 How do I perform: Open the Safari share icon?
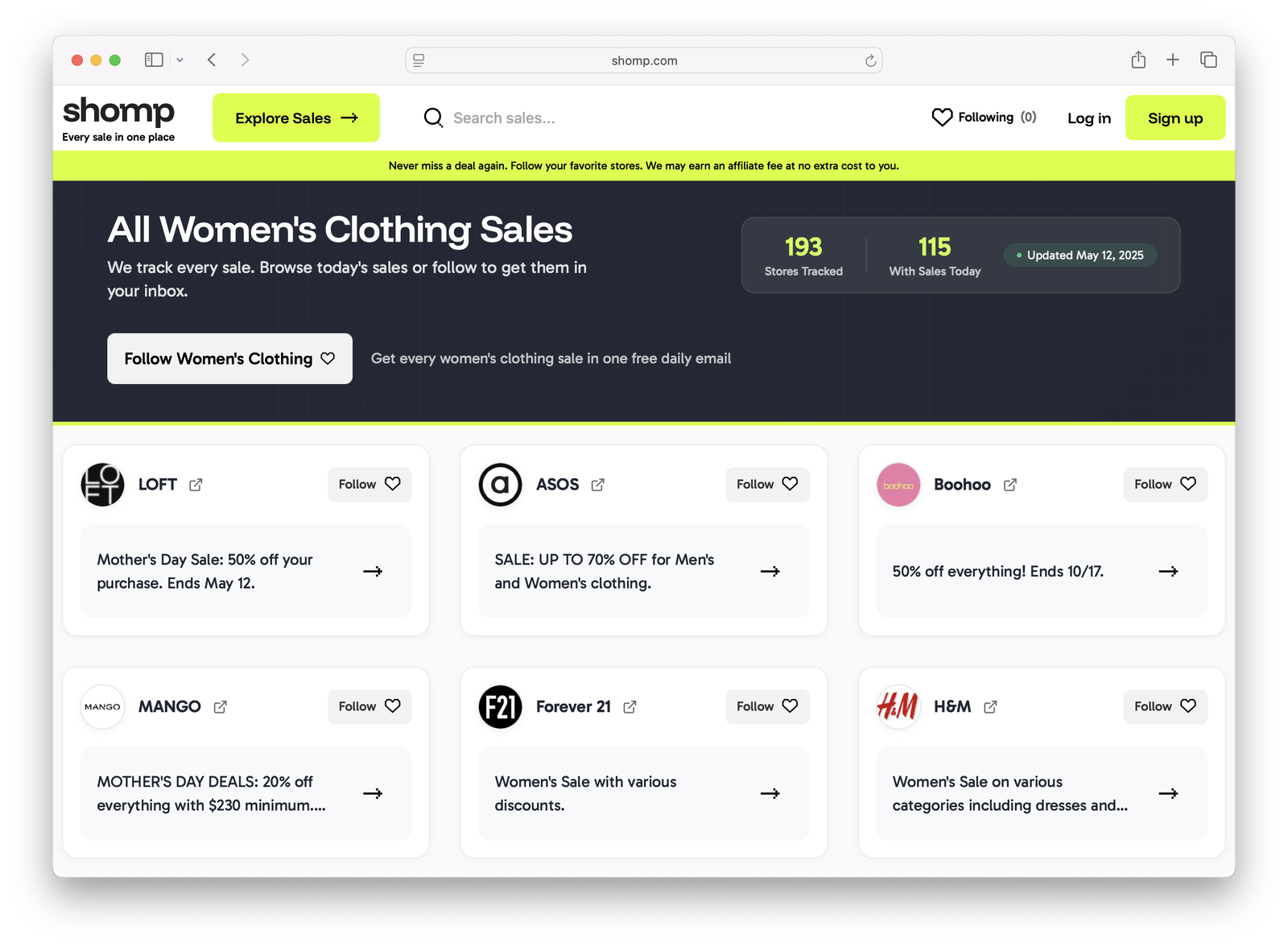click(1138, 60)
